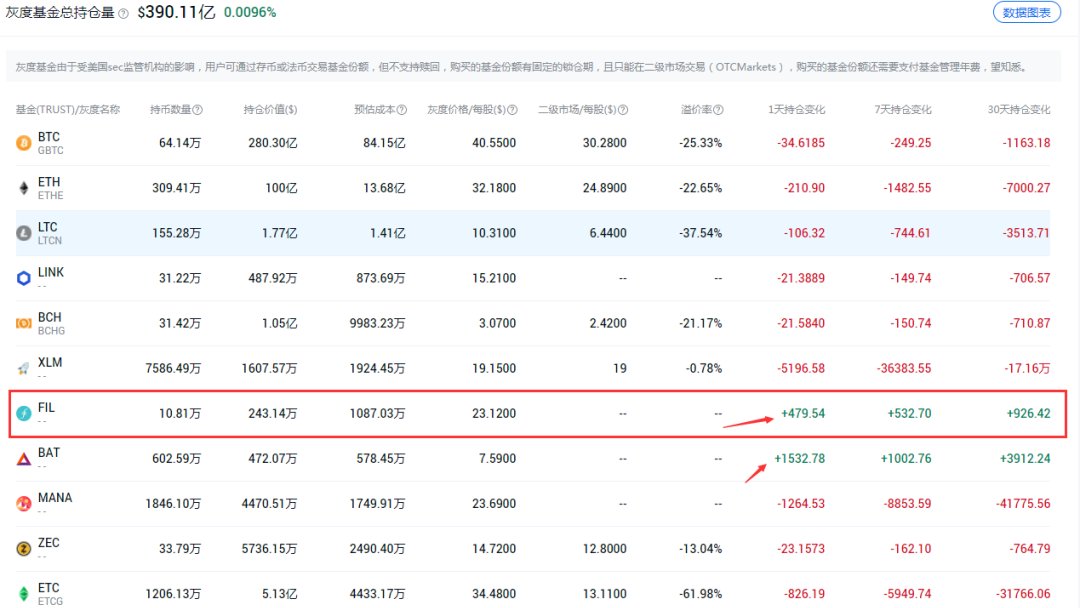Click BTC holdings value 280.30亿

(x=273, y=143)
